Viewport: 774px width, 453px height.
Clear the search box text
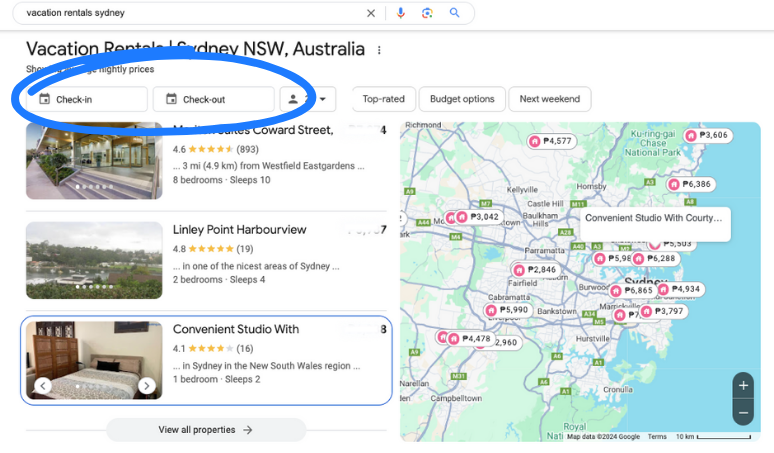tap(371, 13)
